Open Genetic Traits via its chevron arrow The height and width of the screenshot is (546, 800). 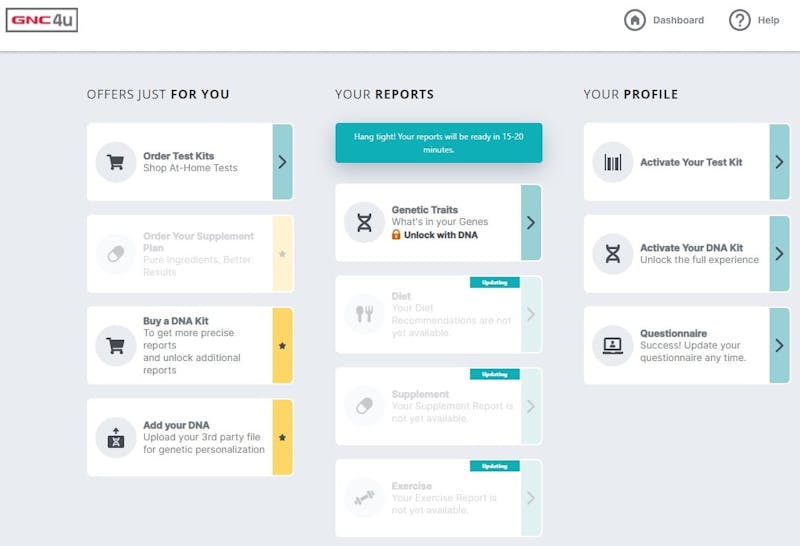click(531, 222)
